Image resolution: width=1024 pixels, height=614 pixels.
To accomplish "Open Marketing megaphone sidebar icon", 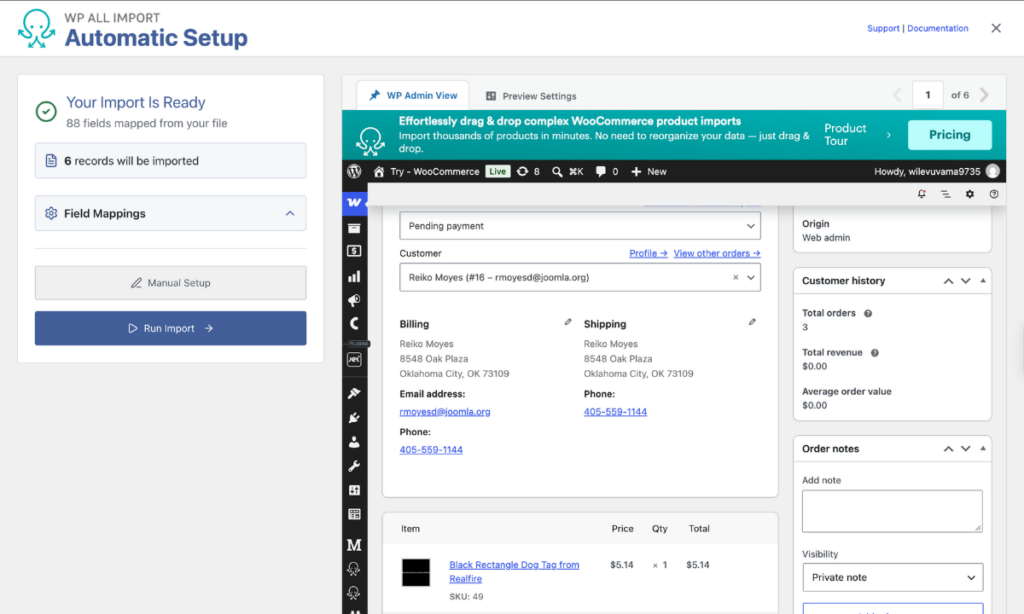I will 354,300.
